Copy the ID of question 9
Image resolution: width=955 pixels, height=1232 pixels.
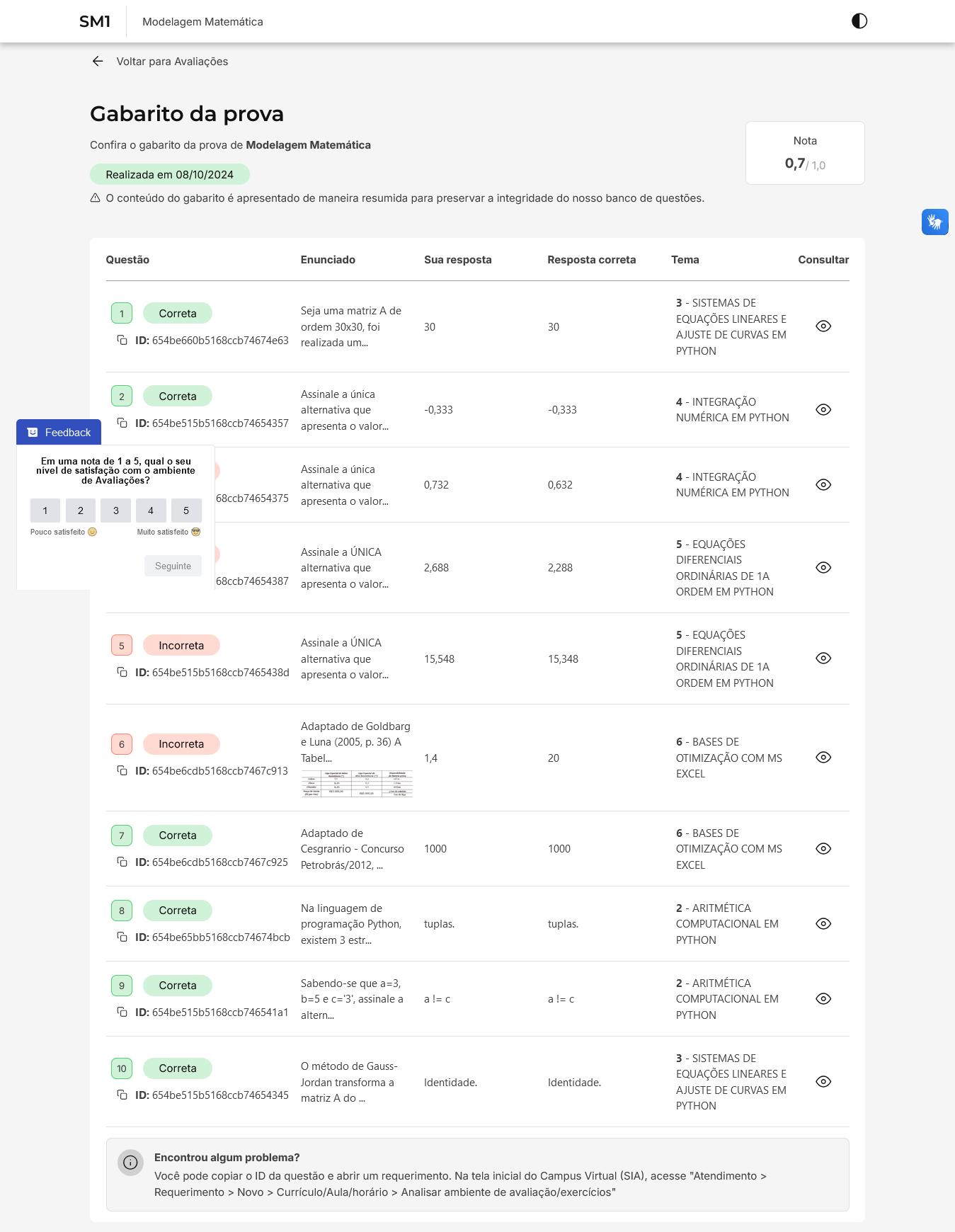(x=122, y=1013)
